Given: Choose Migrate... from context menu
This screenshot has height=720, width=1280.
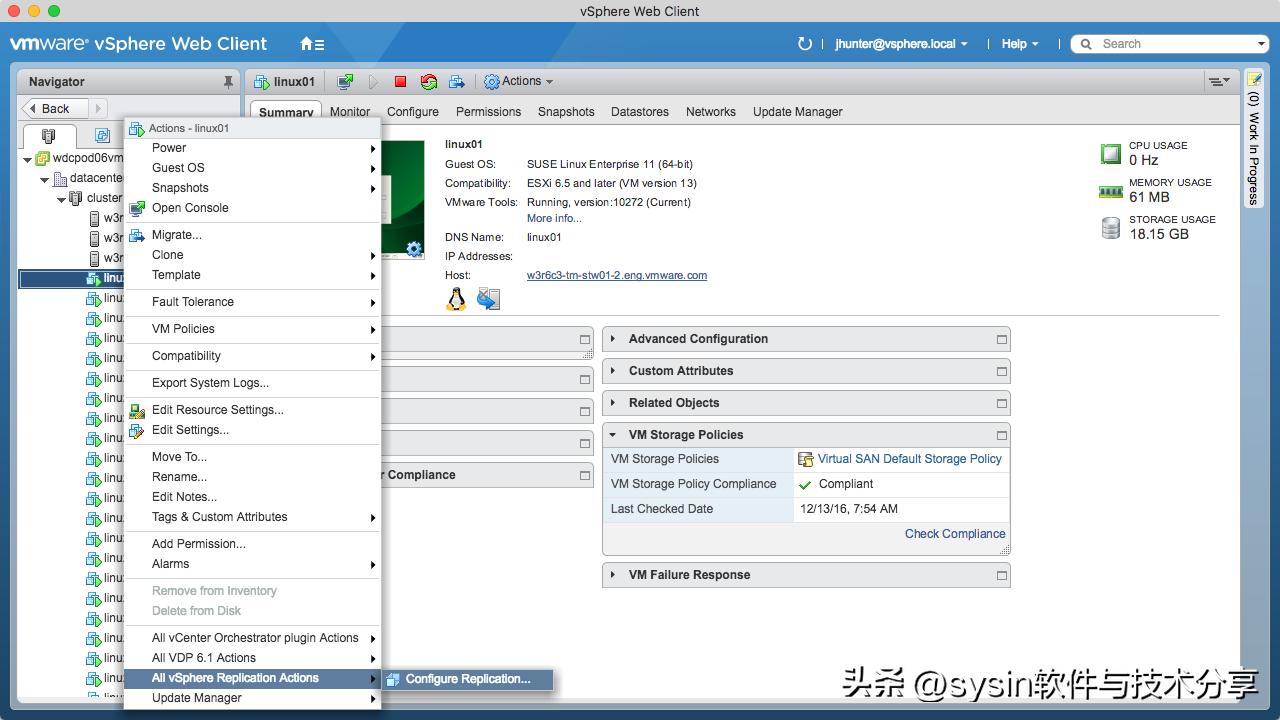Looking at the screenshot, I should [252, 235].
